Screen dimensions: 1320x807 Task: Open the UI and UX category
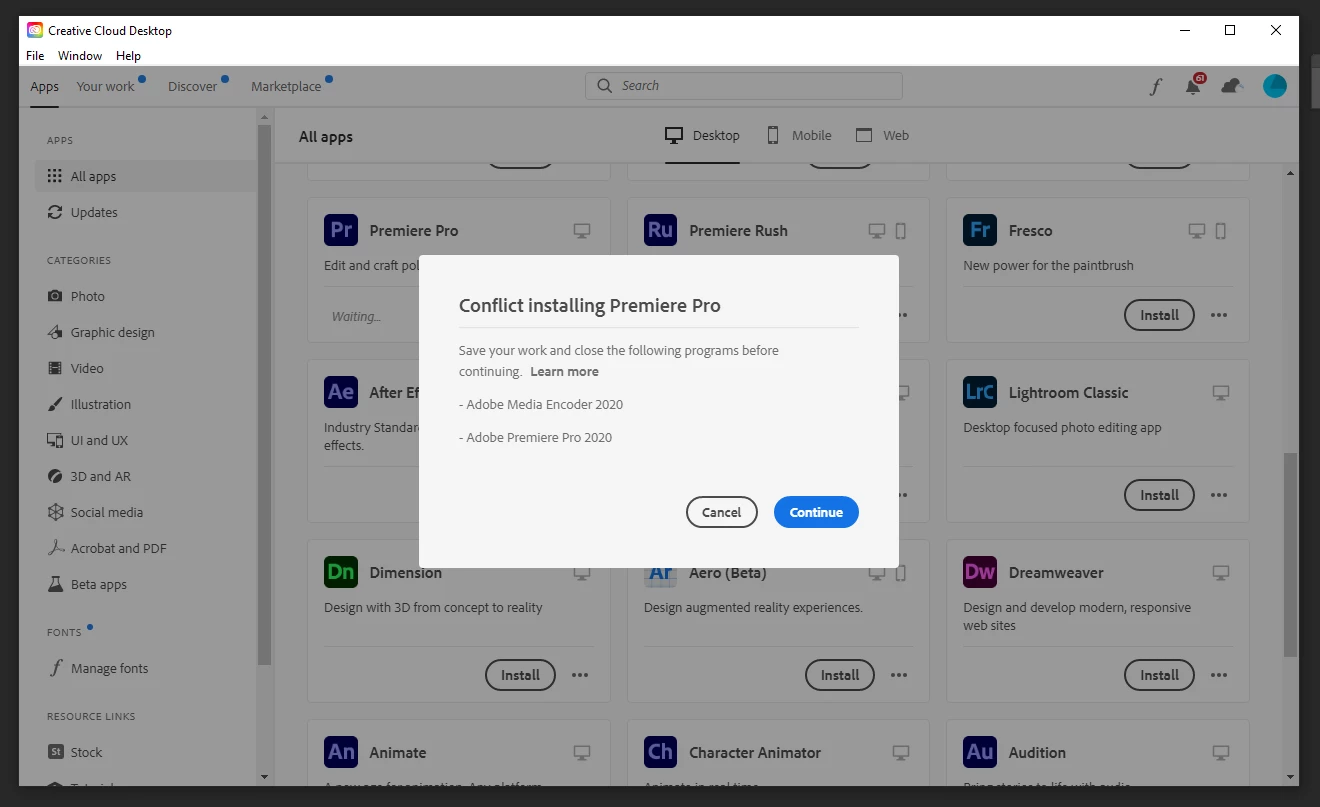point(88,440)
